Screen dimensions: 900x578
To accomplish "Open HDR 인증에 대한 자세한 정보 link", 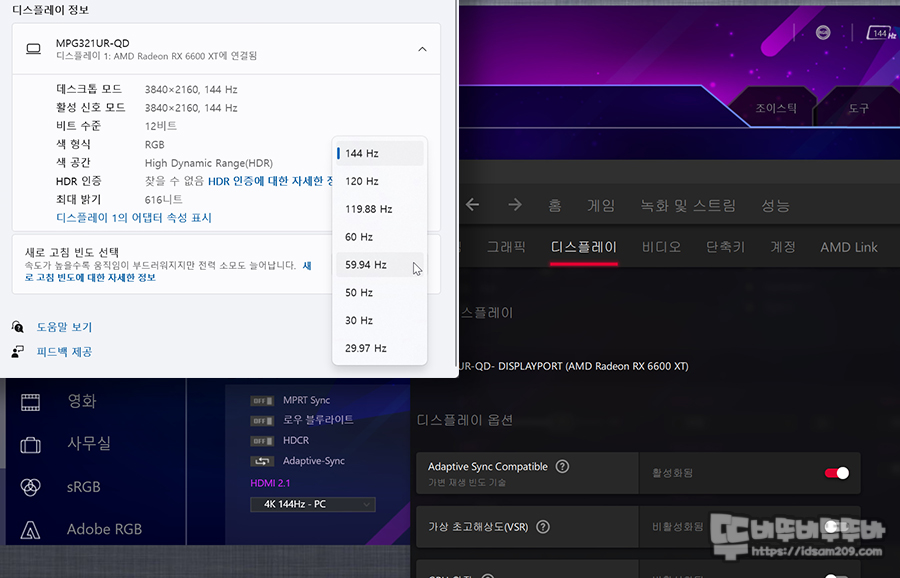I will [x=270, y=181].
